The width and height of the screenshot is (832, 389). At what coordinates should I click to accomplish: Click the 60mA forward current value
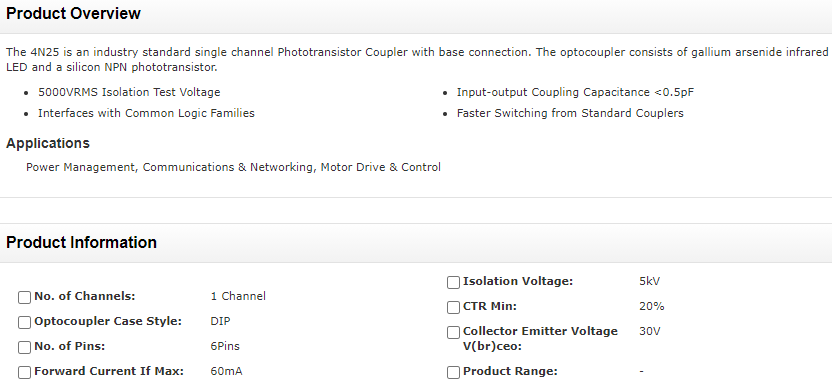(226, 371)
